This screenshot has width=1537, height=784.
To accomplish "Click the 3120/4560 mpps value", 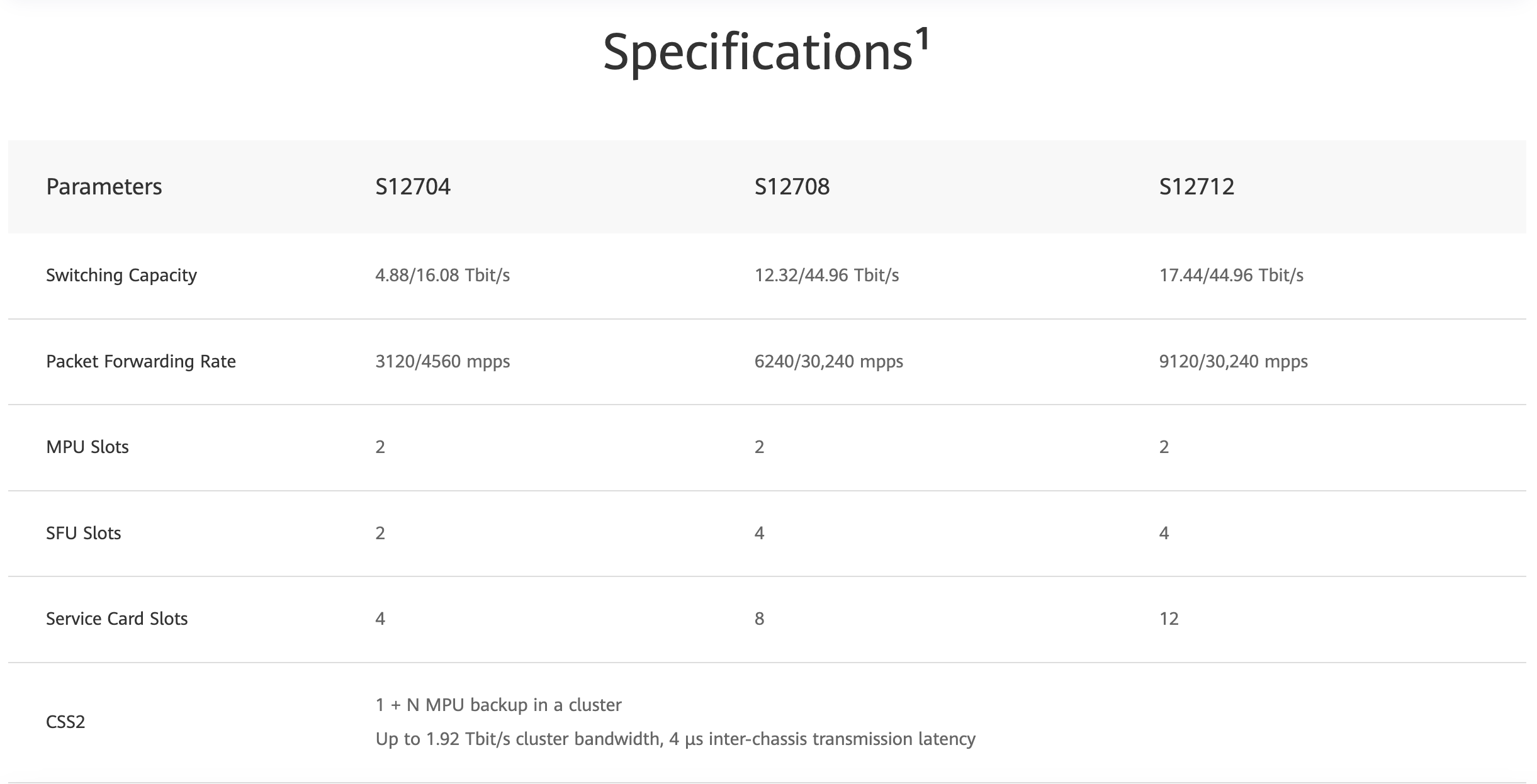I will pos(442,362).
